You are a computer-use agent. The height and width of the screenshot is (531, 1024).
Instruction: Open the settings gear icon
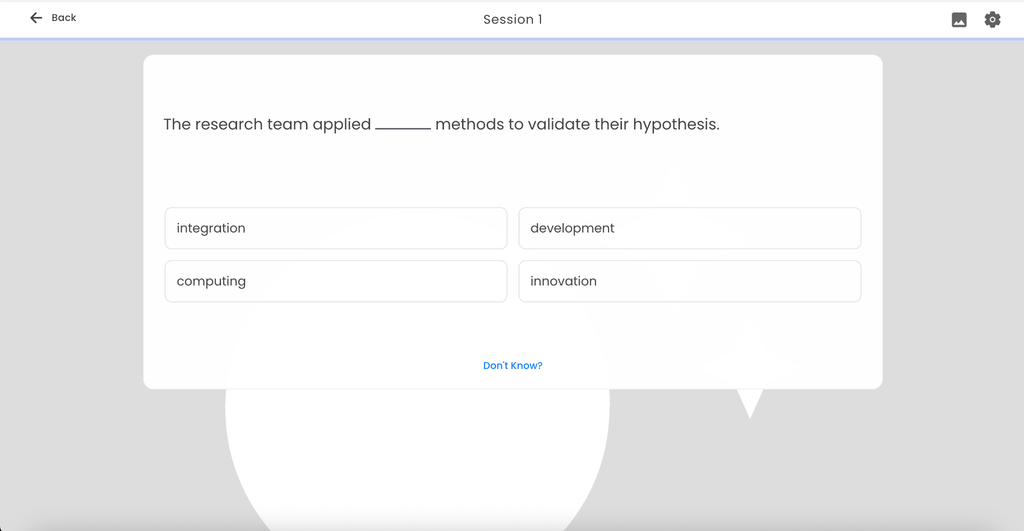[992, 20]
